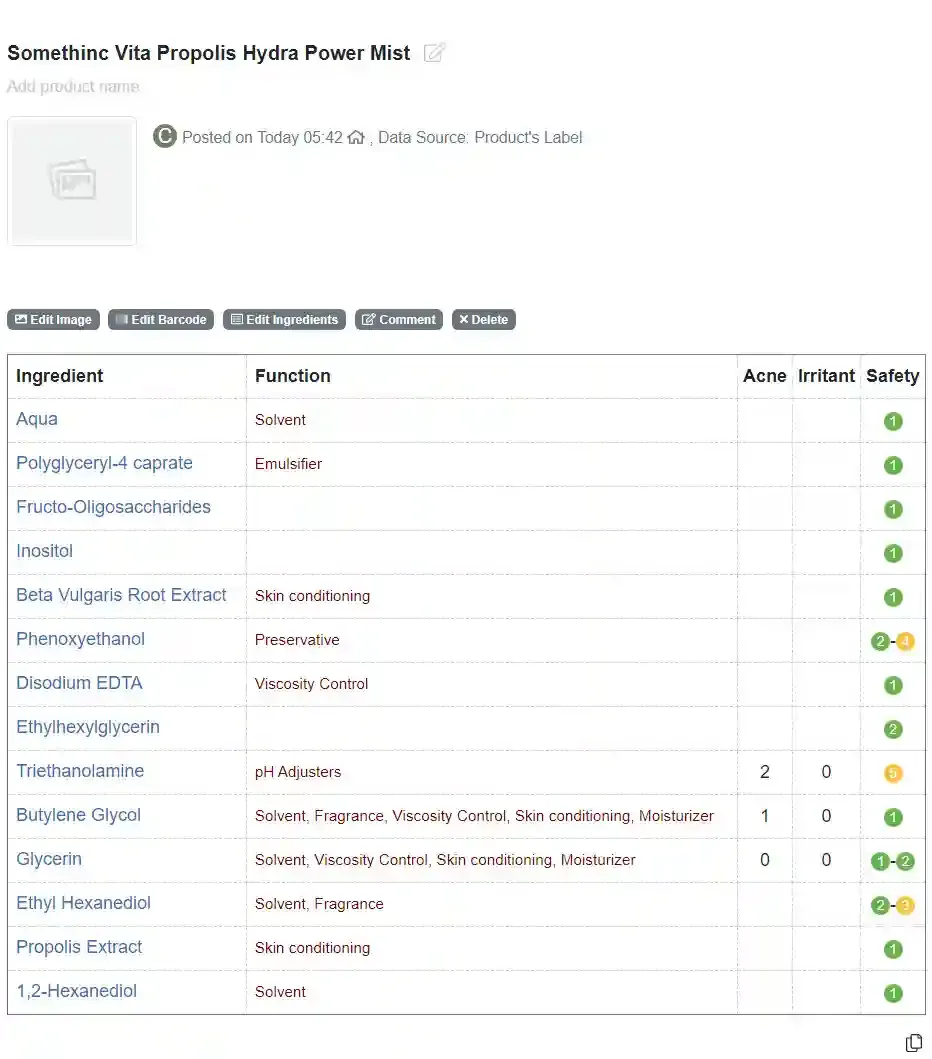The height and width of the screenshot is (1059, 932).
Task: Click the Safety column header
Action: [x=892, y=376]
